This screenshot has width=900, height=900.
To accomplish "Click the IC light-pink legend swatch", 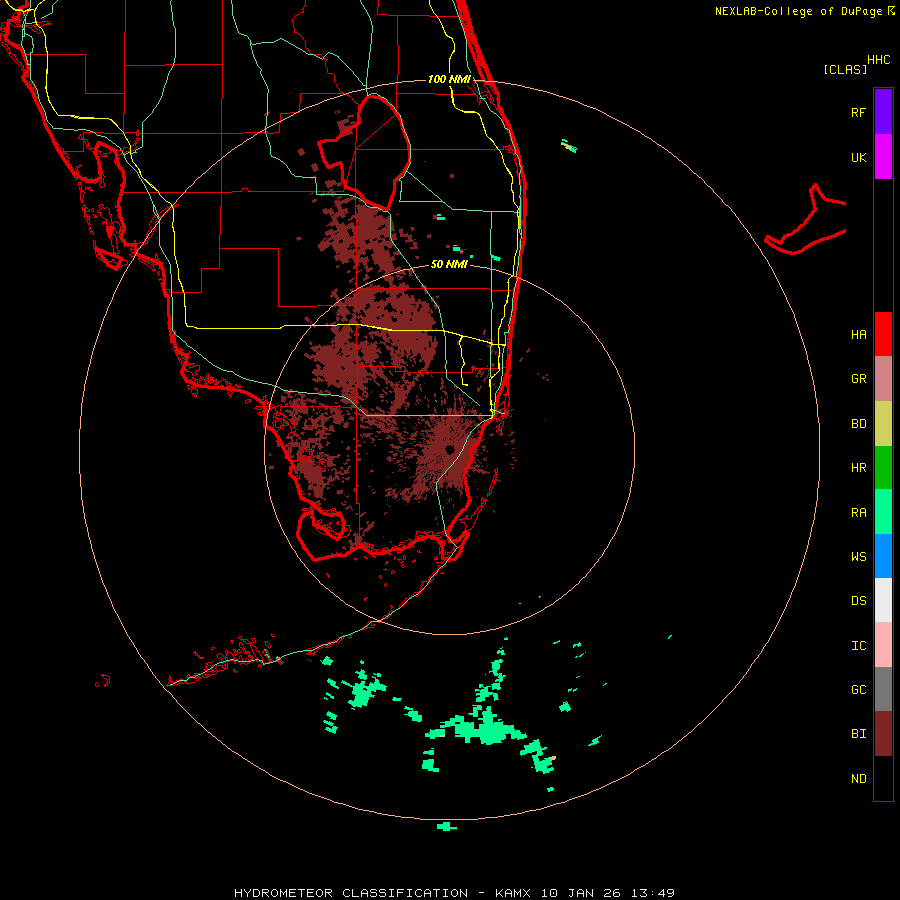I will click(x=883, y=645).
